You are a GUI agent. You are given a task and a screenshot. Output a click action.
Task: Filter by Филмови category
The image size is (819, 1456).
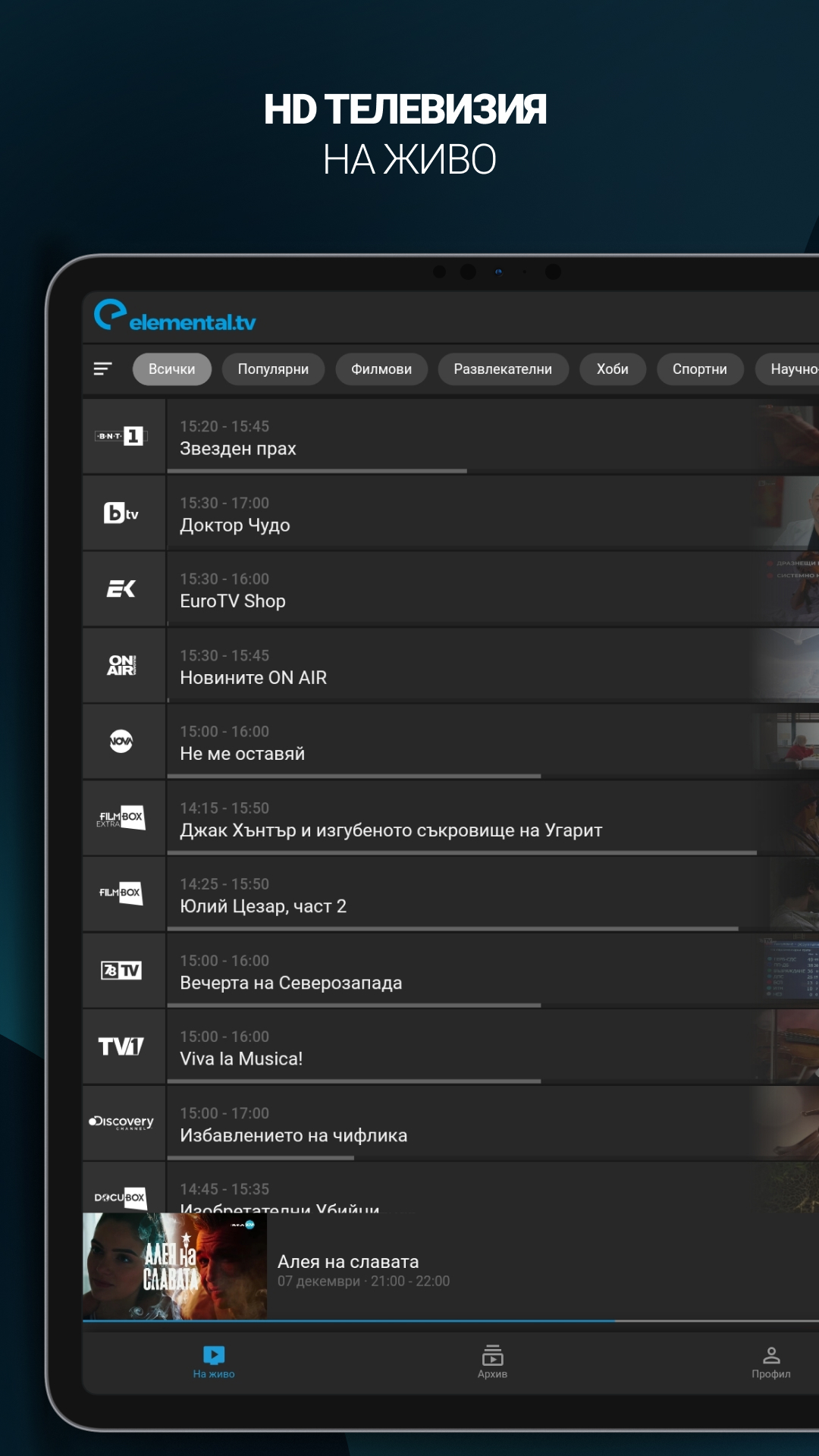381,369
